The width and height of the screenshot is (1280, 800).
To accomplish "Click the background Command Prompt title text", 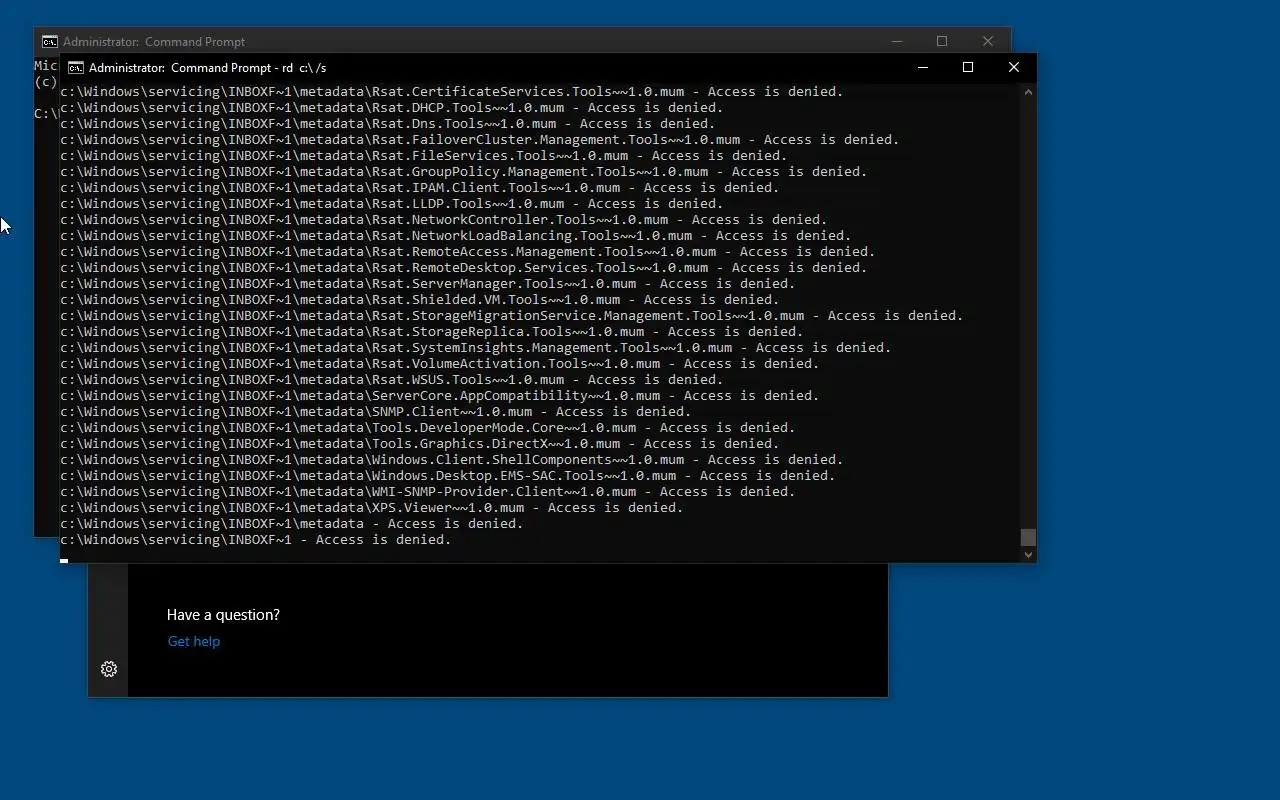I will point(154,42).
